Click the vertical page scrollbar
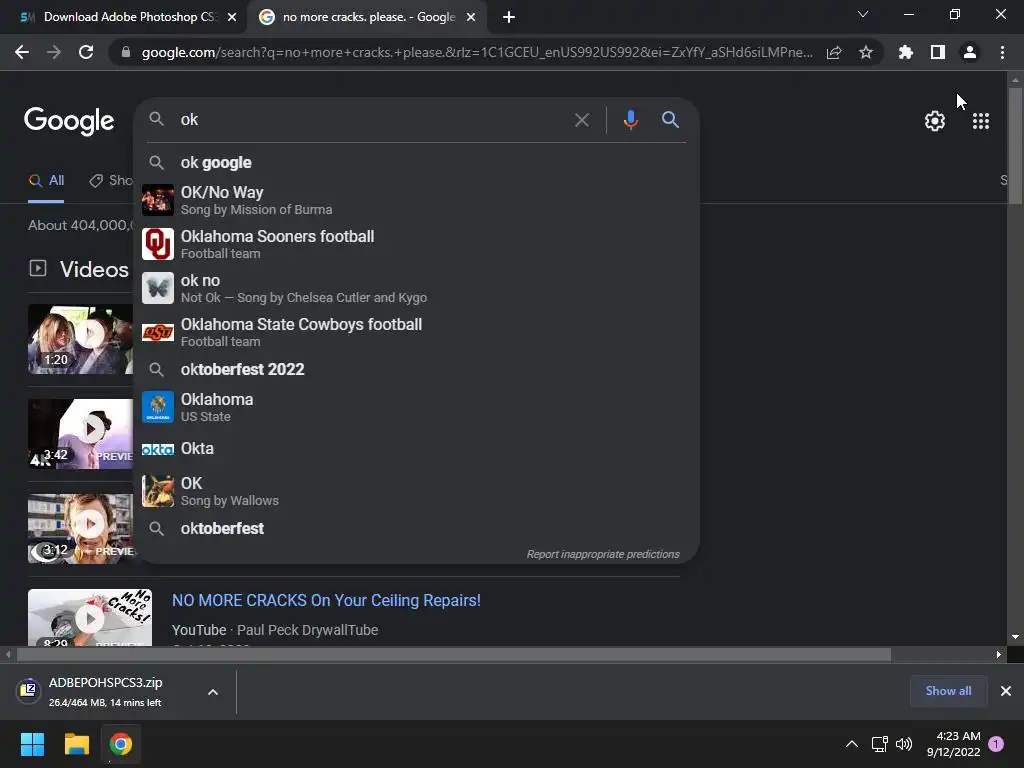This screenshot has width=1024, height=768. pyautogui.click(x=1015, y=145)
